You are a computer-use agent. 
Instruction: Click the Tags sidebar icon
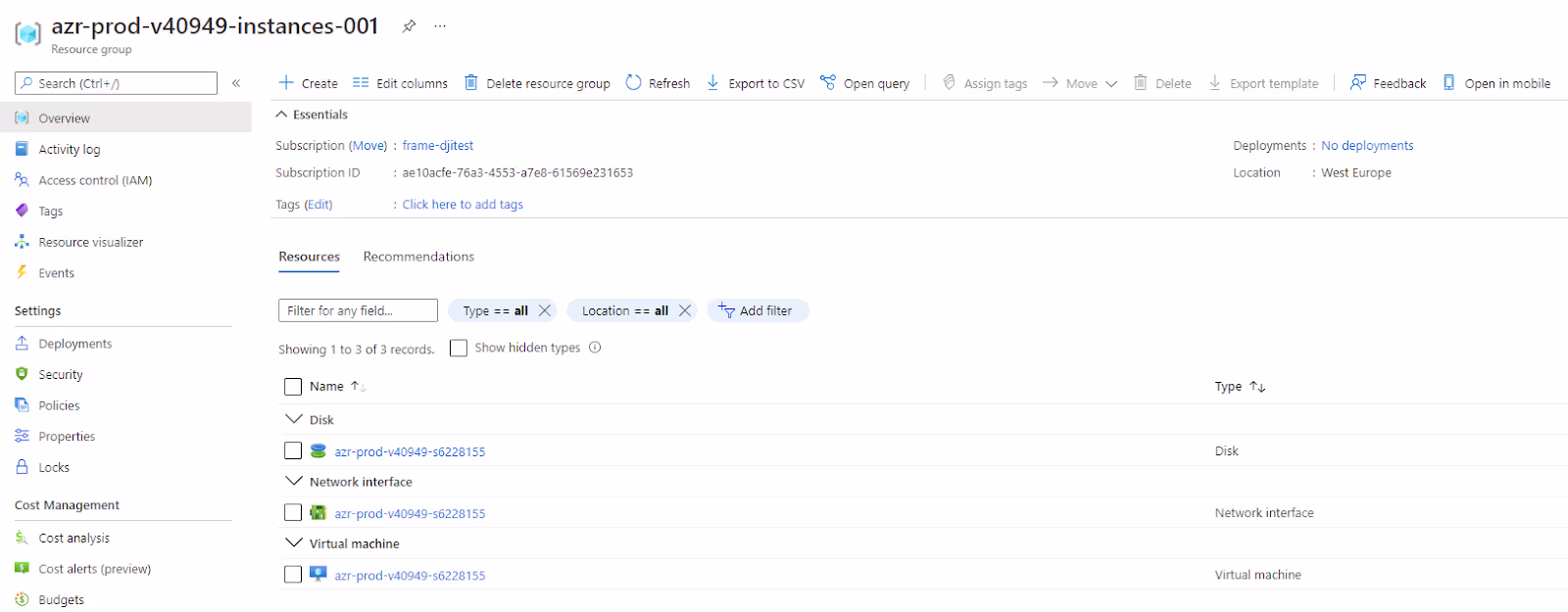click(x=22, y=211)
